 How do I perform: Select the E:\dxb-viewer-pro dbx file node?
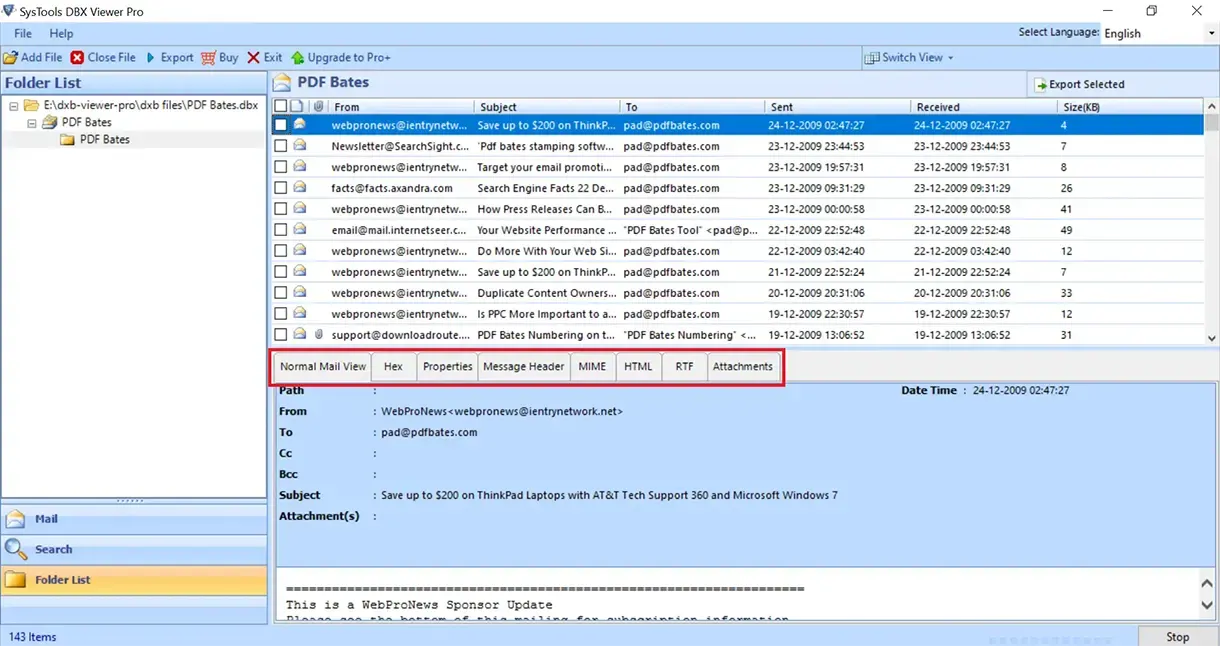(141, 105)
